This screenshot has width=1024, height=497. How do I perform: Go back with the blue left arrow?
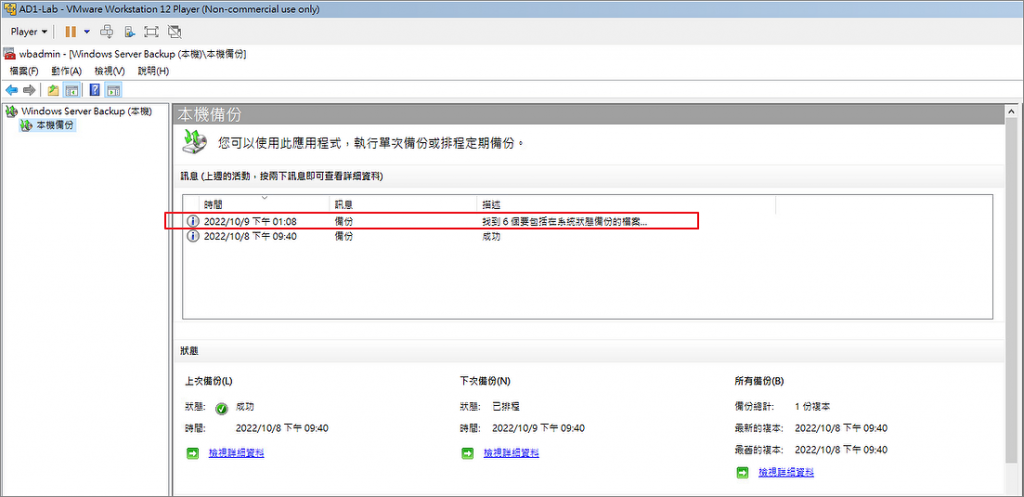[12, 90]
